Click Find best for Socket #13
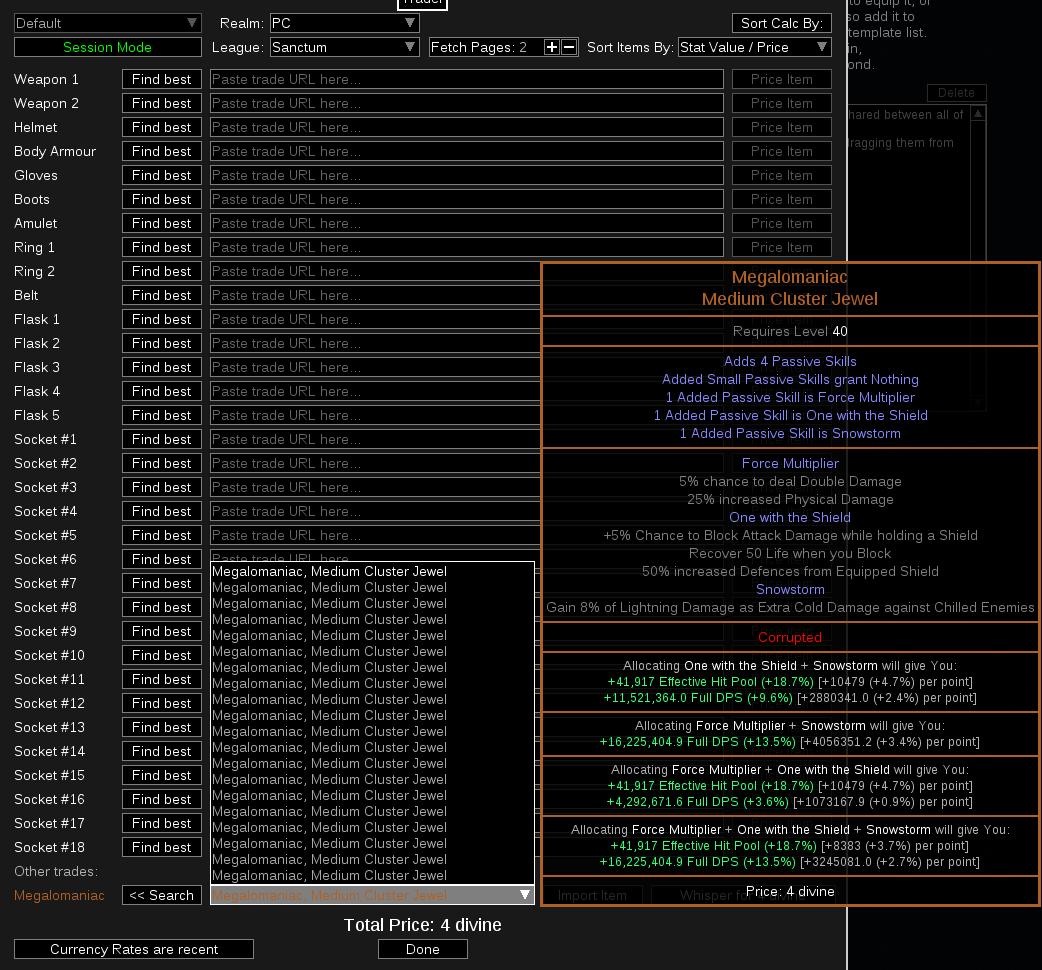This screenshot has height=970, width=1042. [161, 727]
